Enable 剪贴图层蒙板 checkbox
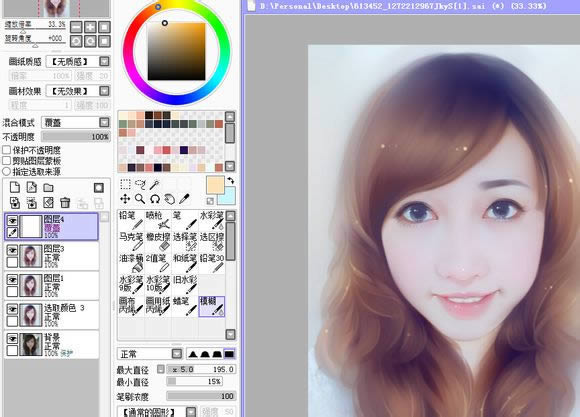 point(6,161)
